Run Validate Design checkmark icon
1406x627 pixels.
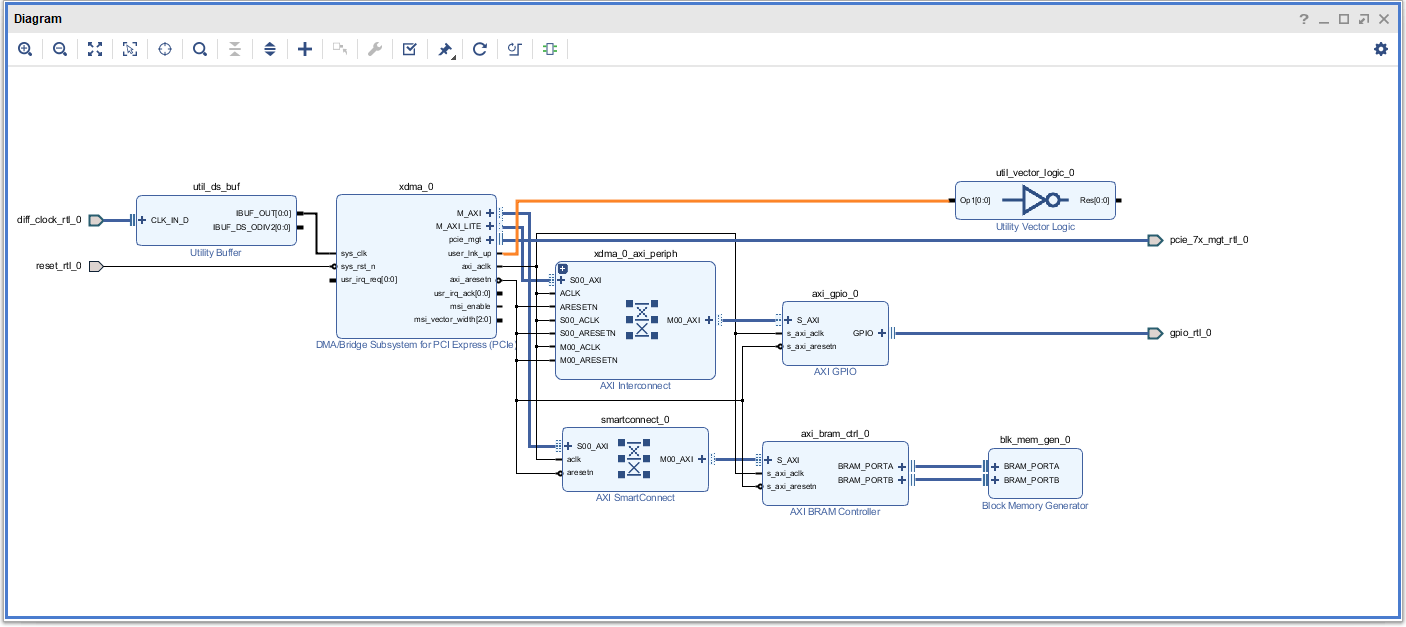(x=410, y=49)
